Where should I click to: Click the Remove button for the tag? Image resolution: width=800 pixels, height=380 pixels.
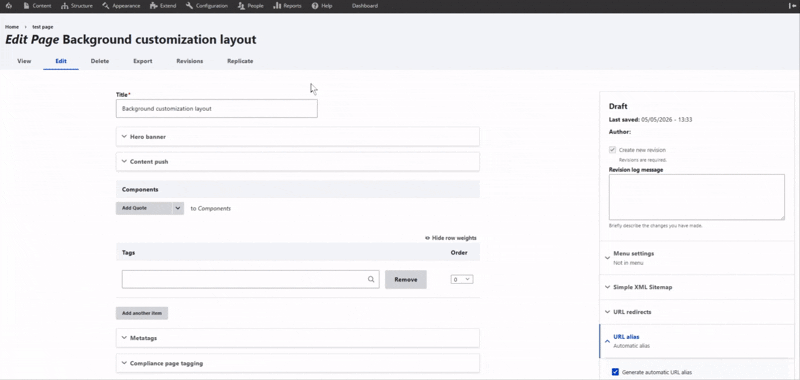[x=406, y=280]
